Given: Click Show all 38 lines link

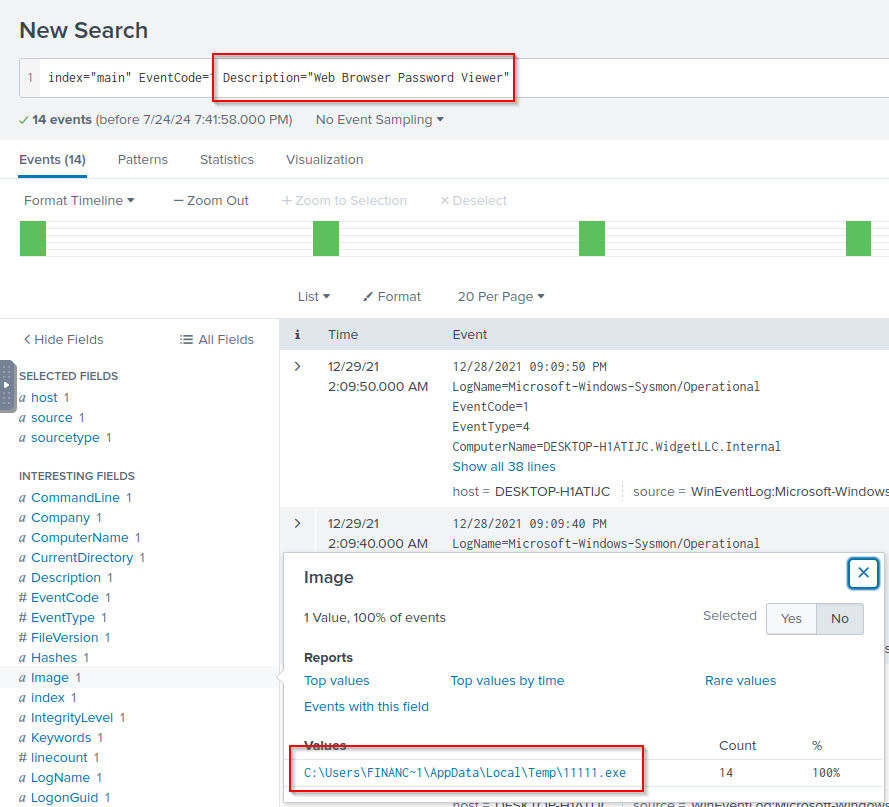Looking at the screenshot, I should pyautogui.click(x=504, y=466).
